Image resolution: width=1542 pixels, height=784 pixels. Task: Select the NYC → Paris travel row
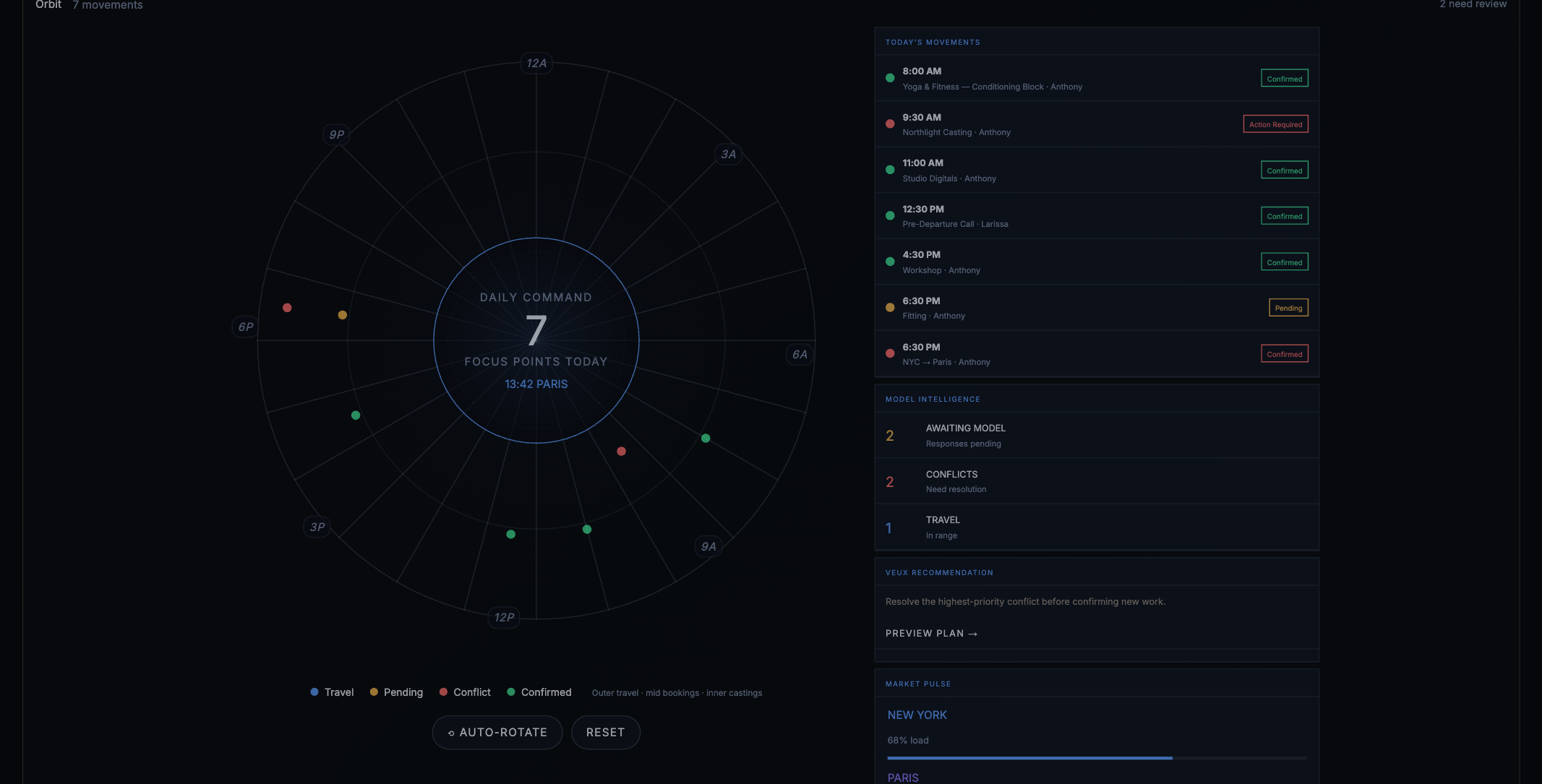tap(1097, 353)
